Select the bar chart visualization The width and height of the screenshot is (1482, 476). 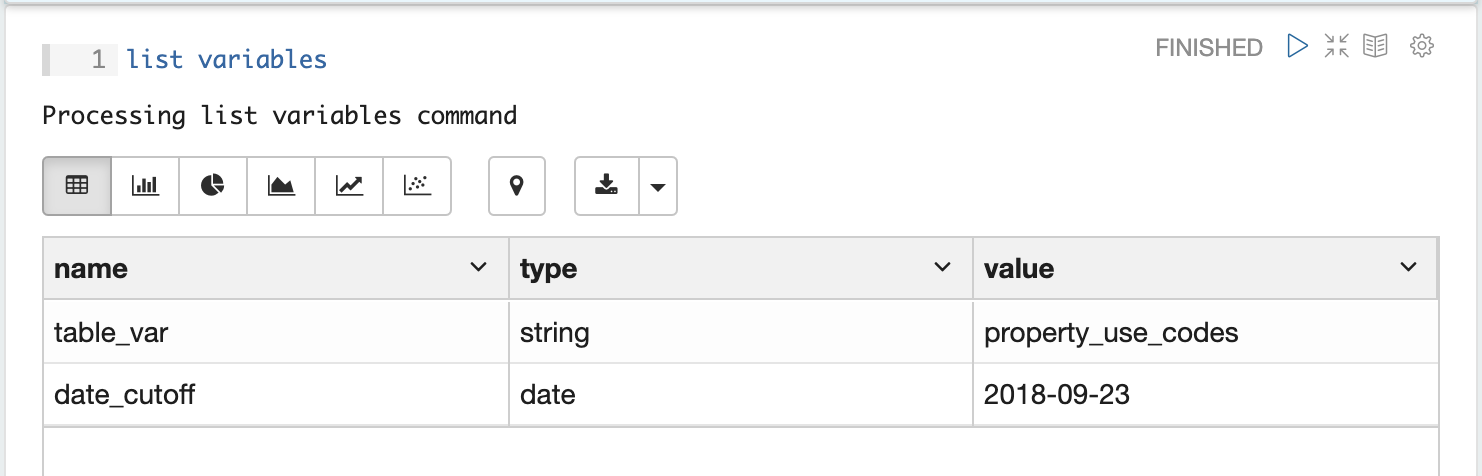tap(145, 186)
